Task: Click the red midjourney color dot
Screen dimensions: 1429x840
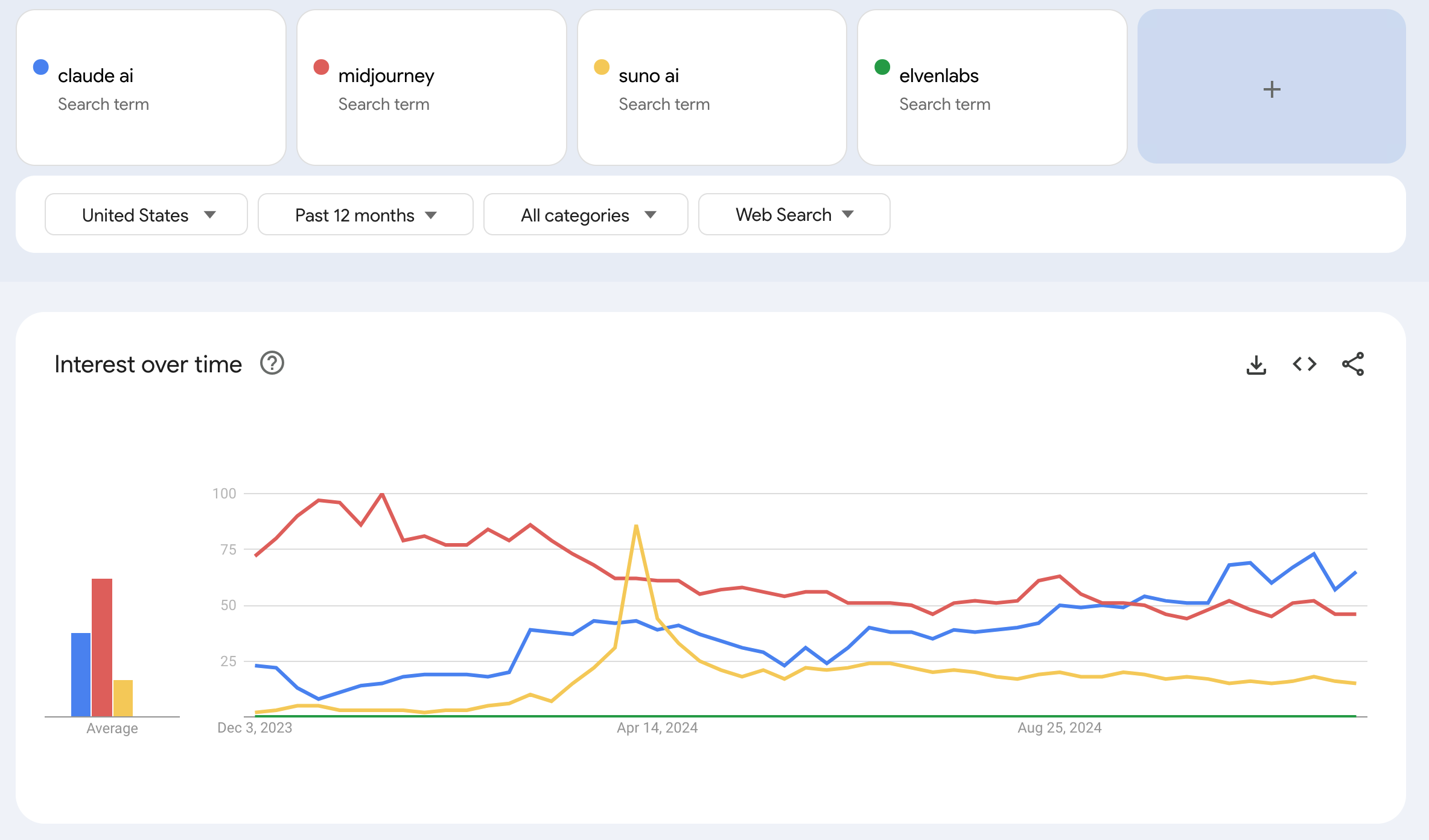Action: coord(321,67)
